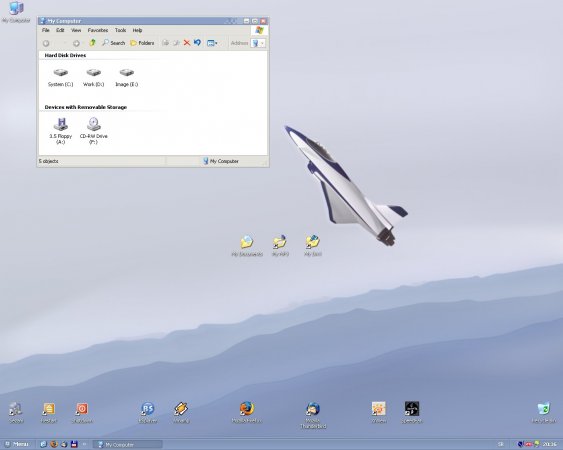Select the My Computer desktop icon
563x450 pixels.
click(x=16, y=11)
